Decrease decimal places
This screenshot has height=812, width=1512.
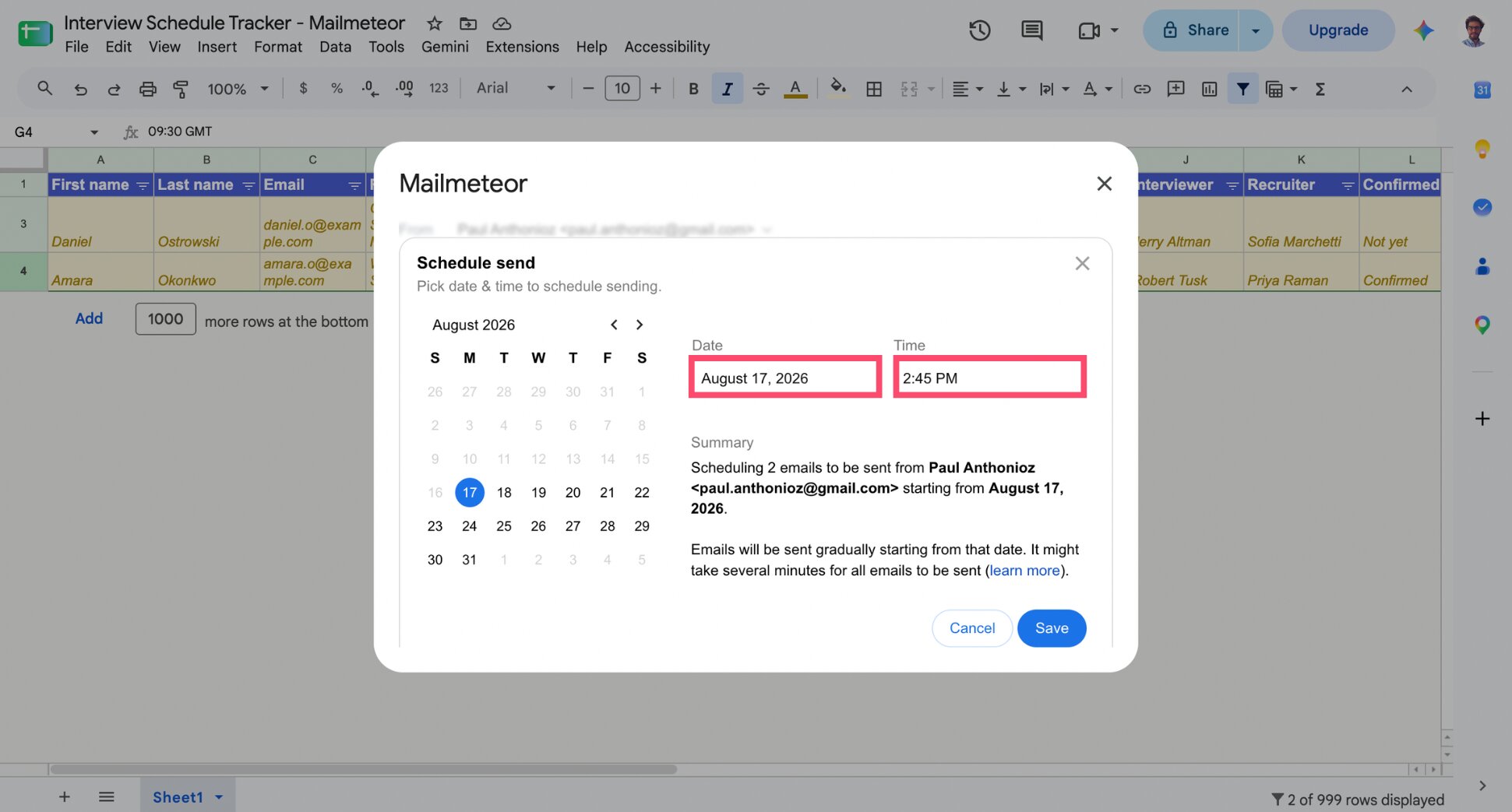point(370,89)
